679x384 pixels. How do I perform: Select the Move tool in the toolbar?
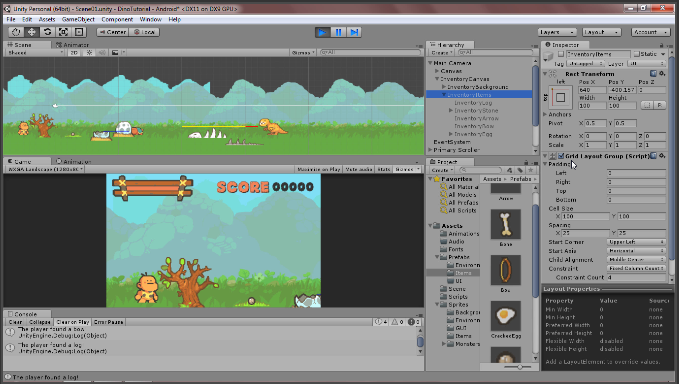click(32, 32)
